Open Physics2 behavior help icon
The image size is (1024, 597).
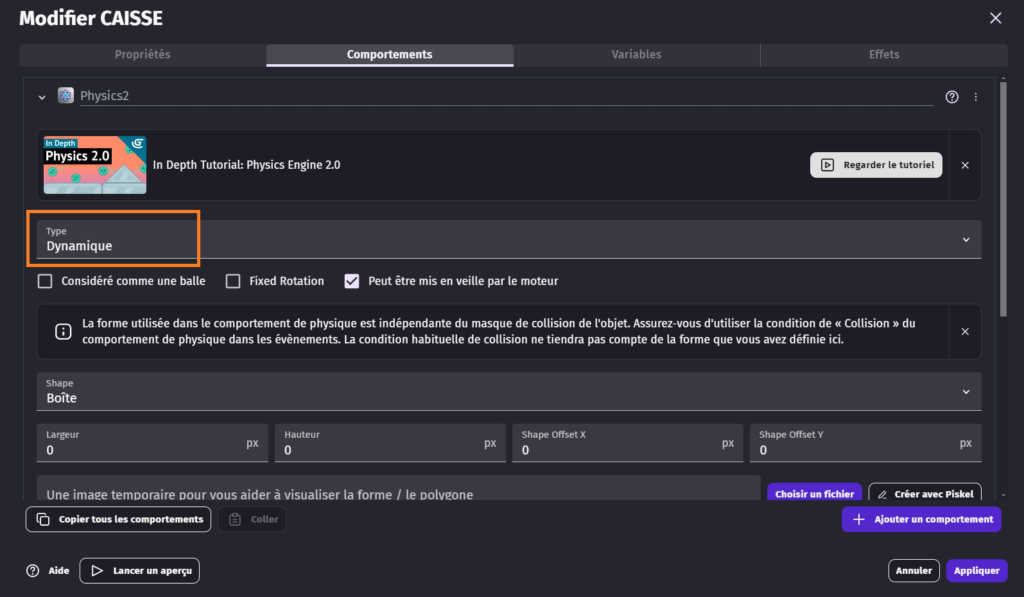tap(952, 97)
